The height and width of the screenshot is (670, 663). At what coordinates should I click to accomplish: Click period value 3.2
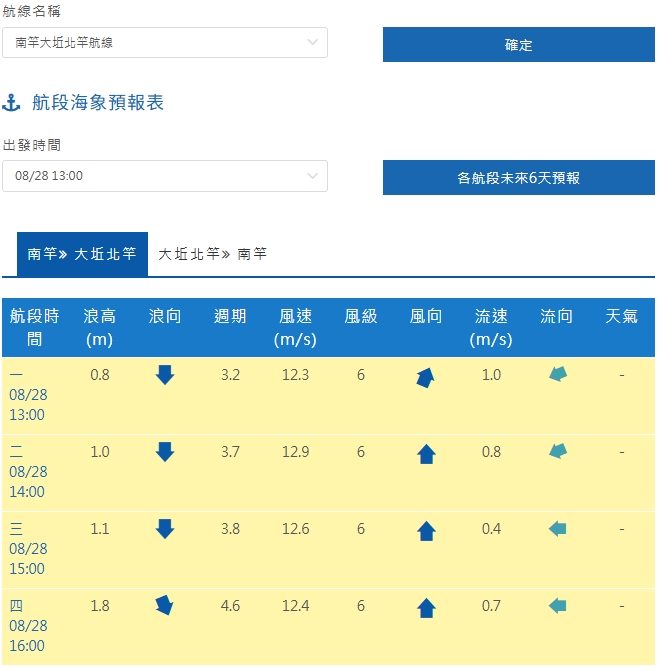point(231,375)
